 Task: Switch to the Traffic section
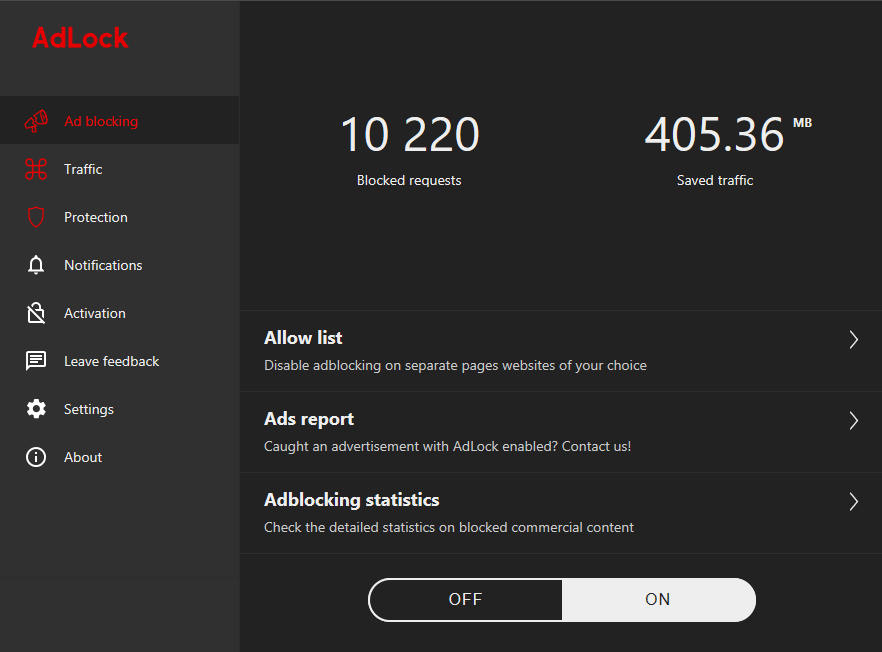(x=82, y=168)
